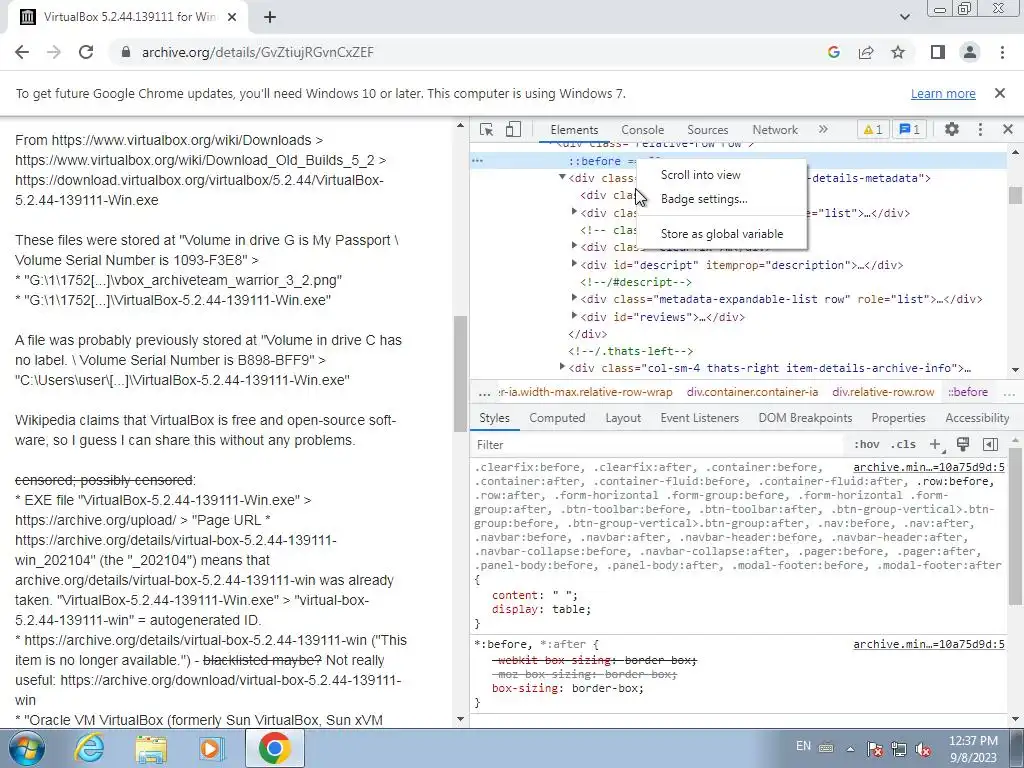Click the 'display: table;' declaration

(x=541, y=609)
